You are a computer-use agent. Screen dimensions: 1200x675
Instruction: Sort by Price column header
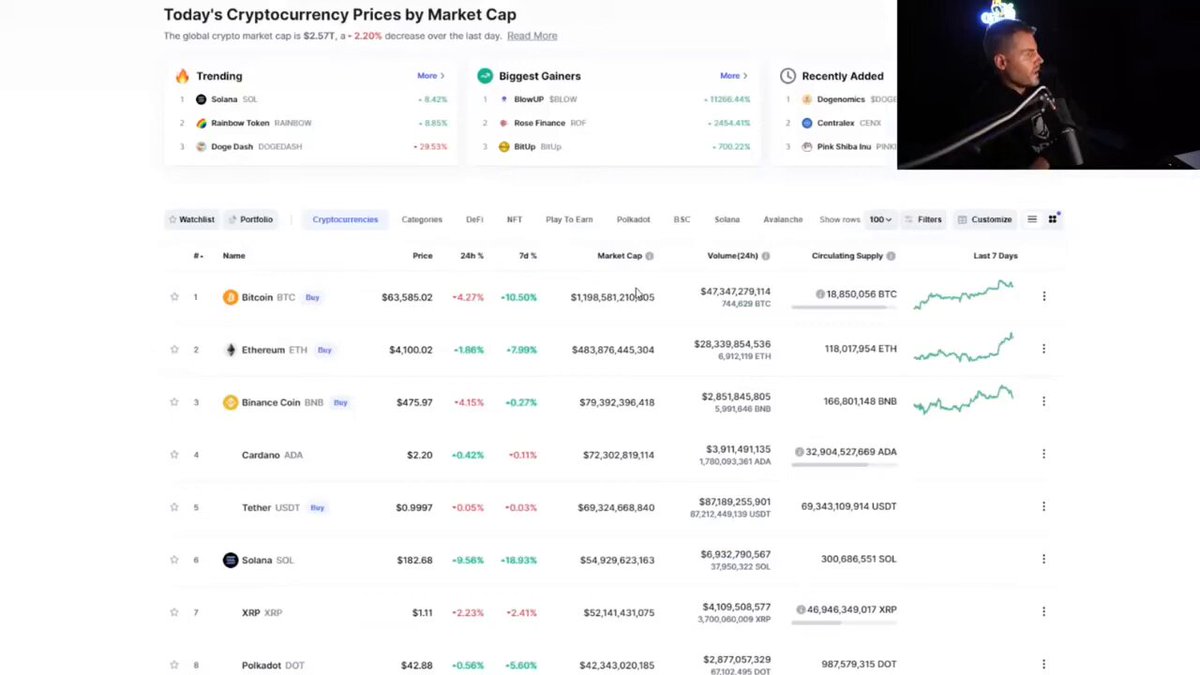click(x=423, y=256)
